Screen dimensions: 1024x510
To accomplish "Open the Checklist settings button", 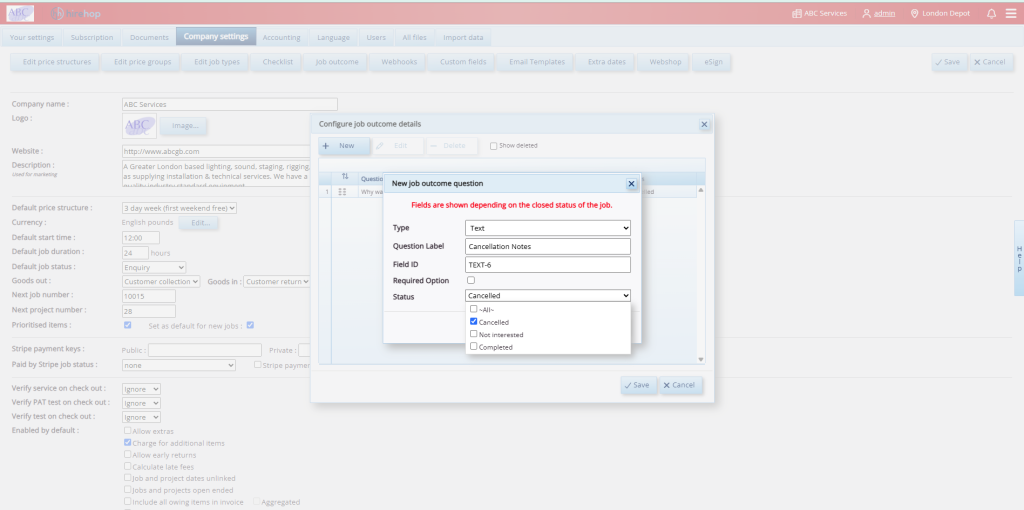I will [x=278, y=62].
